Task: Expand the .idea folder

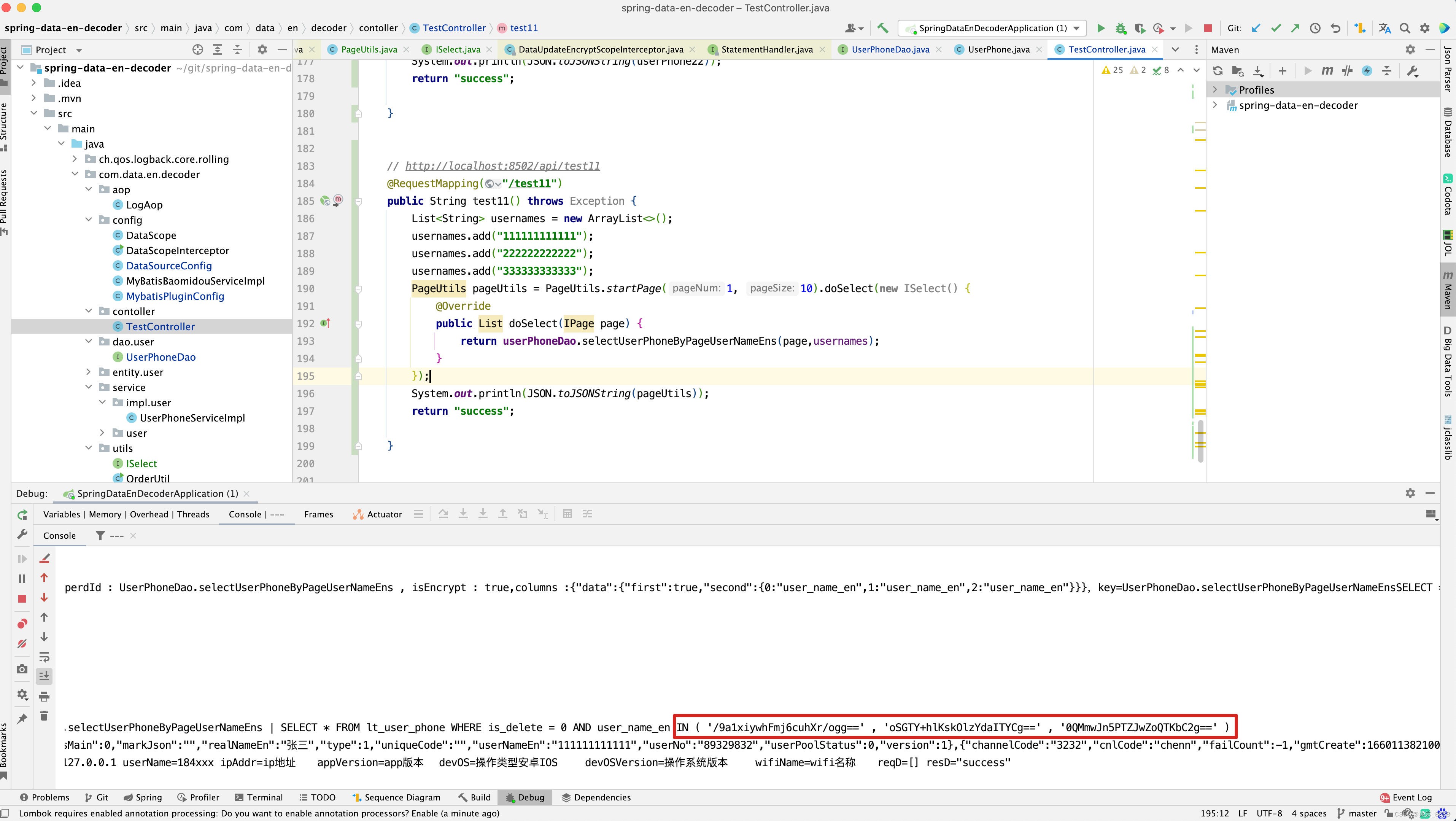Action: (x=34, y=83)
